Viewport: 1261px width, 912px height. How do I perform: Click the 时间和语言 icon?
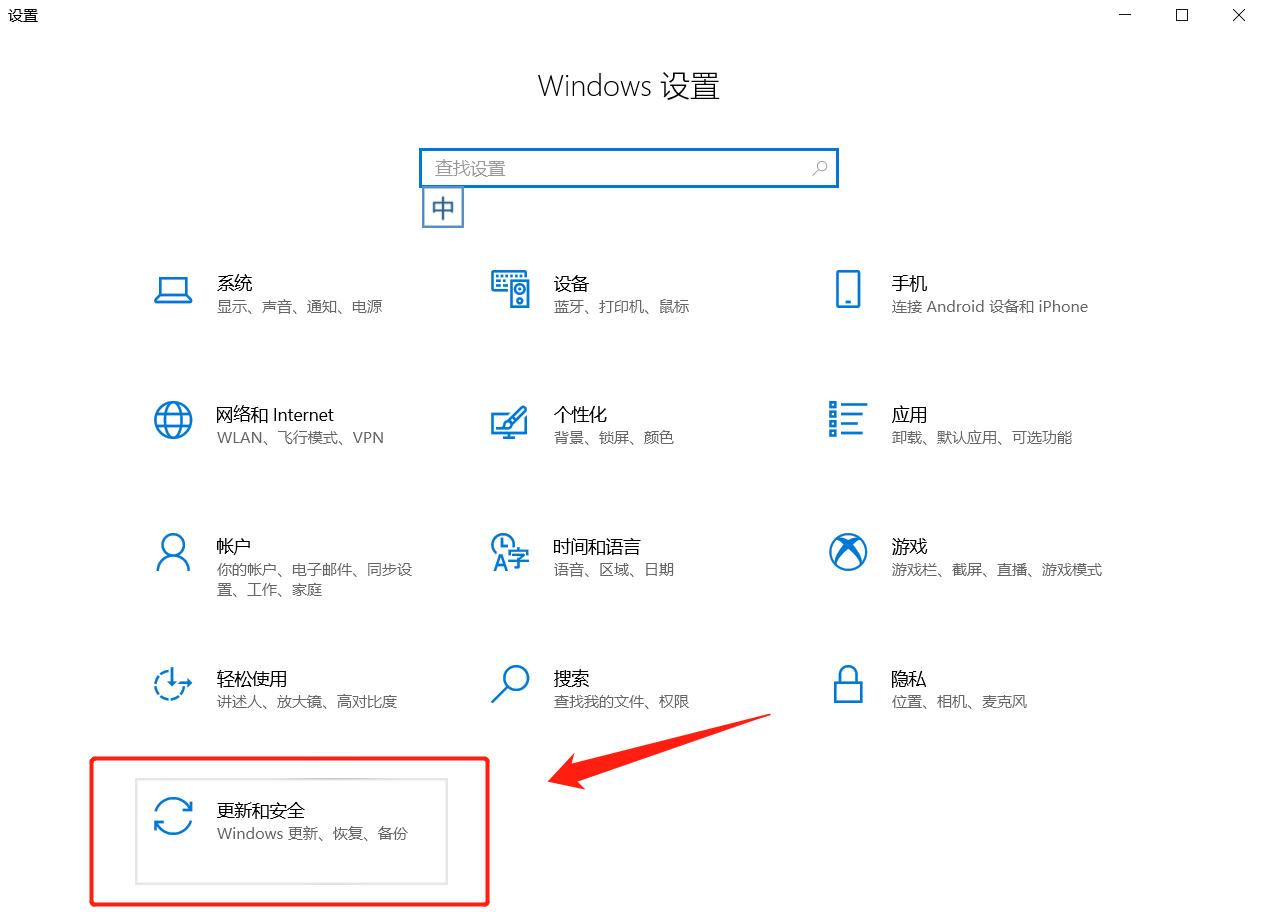point(510,552)
